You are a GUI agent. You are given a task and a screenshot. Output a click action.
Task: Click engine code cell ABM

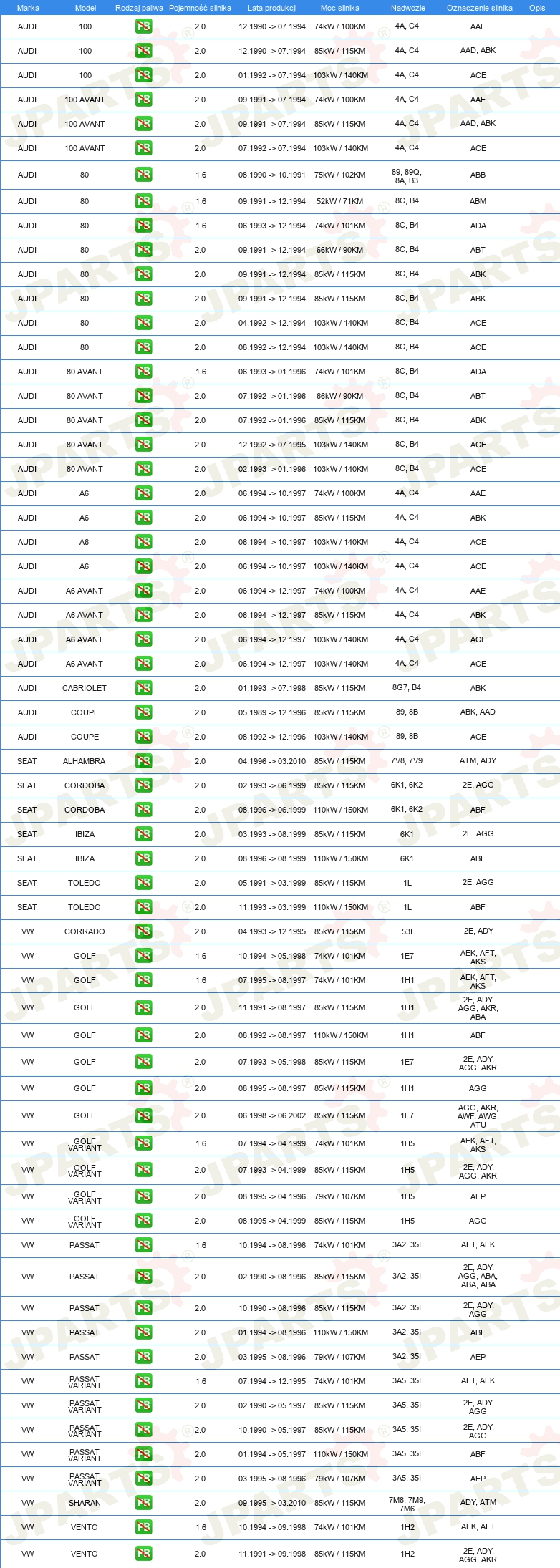click(x=478, y=201)
